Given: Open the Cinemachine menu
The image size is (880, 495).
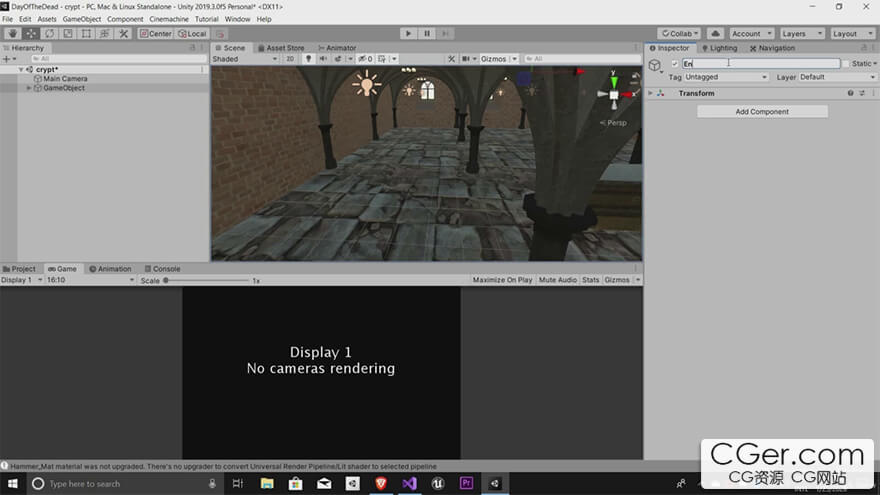Looking at the screenshot, I should click(x=168, y=19).
